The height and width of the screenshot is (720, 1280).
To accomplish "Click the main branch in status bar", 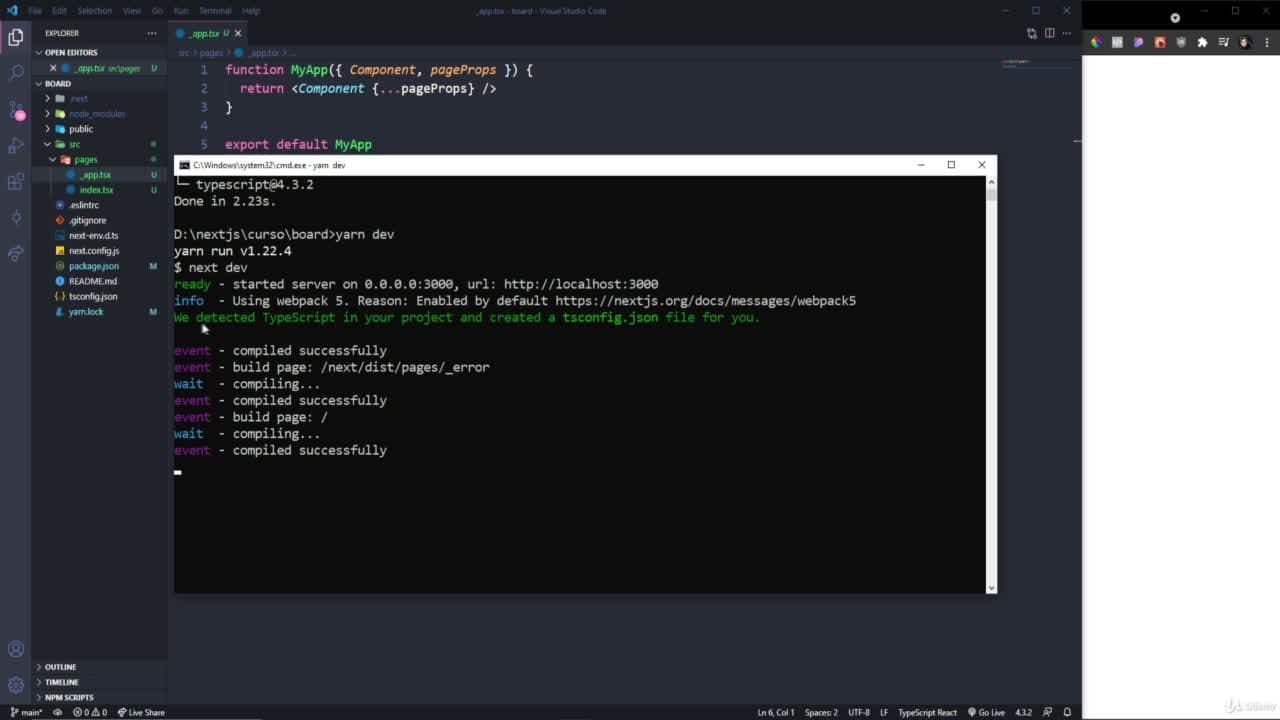I will point(27,712).
